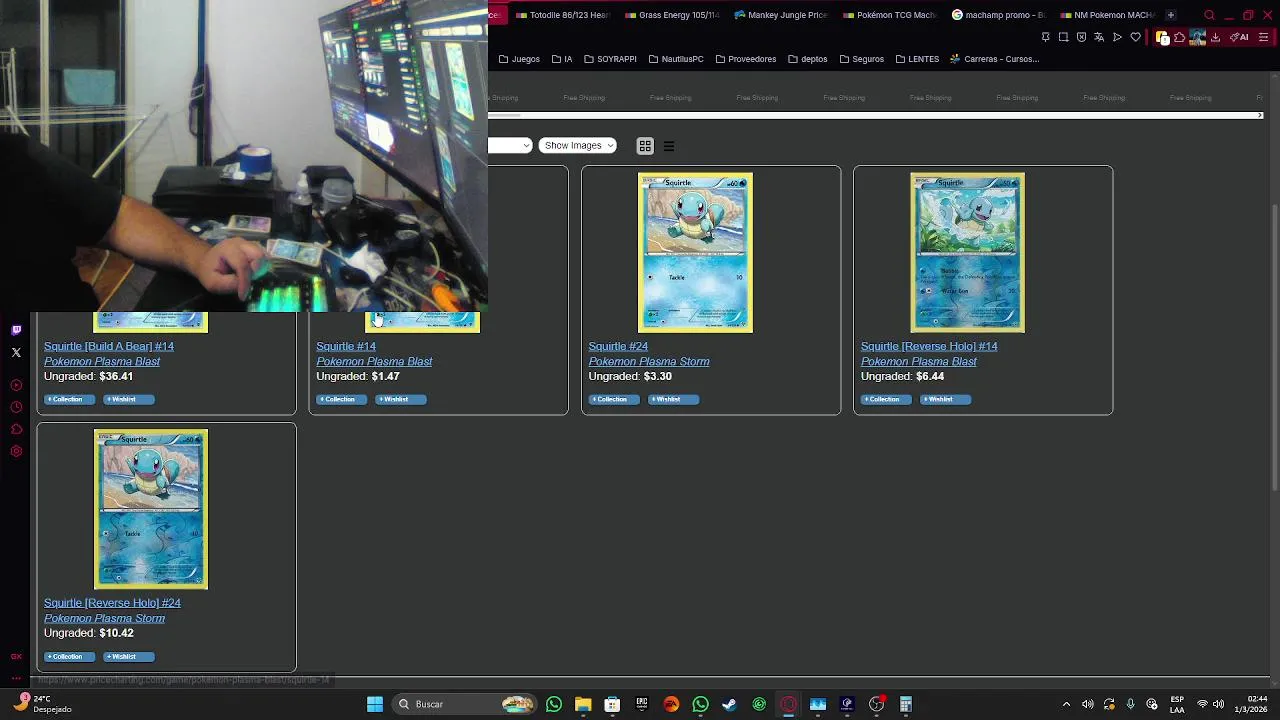
Task: Open the Windows Start menu
Action: click(375, 704)
